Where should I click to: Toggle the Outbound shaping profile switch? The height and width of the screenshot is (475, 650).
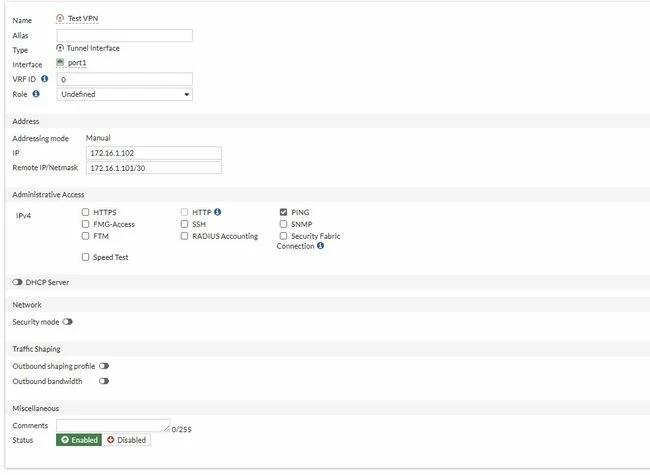(x=104, y=366)
